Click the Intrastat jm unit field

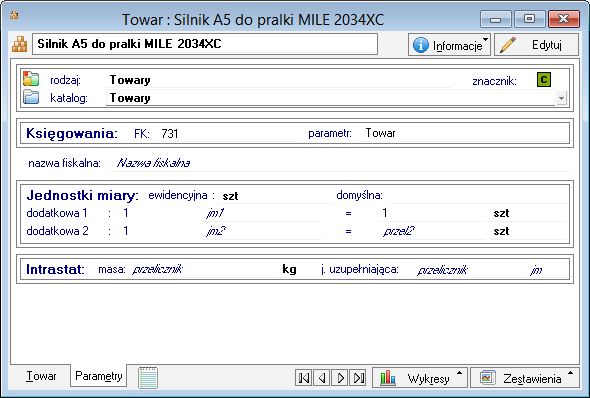pyautogui.click(x=547, y=270)
